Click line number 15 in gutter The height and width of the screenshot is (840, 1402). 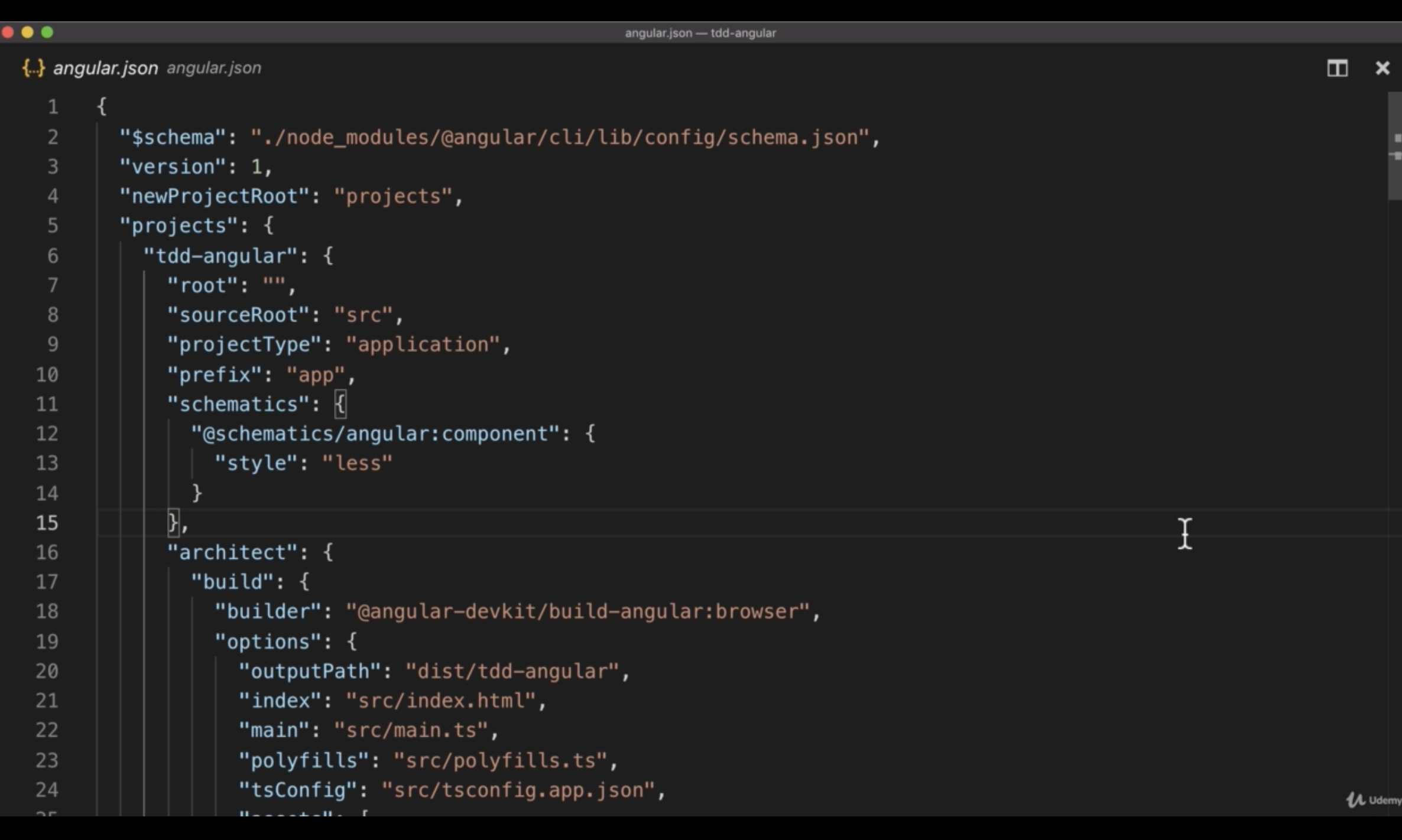pos(47,523)
